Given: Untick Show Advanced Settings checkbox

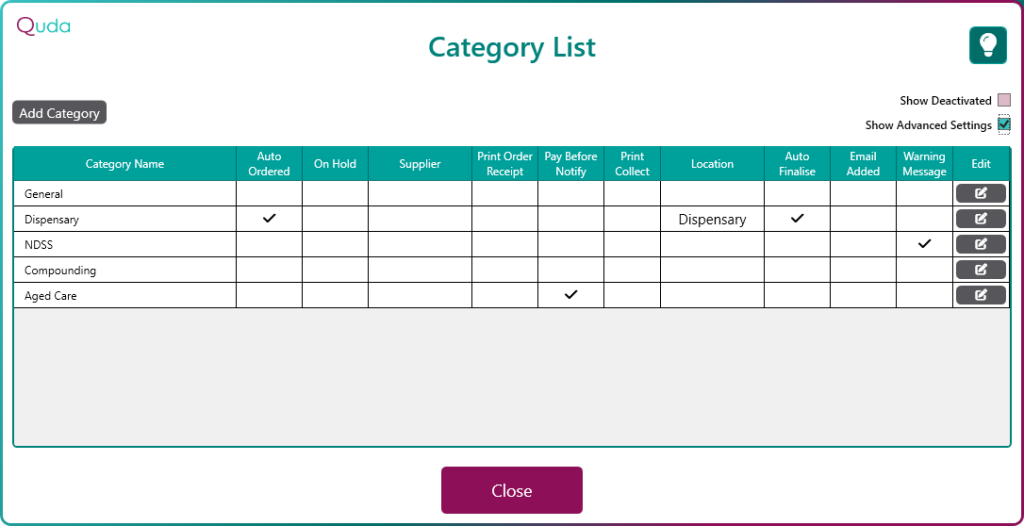Looking at the screenshot, I should click(1004, 124).
